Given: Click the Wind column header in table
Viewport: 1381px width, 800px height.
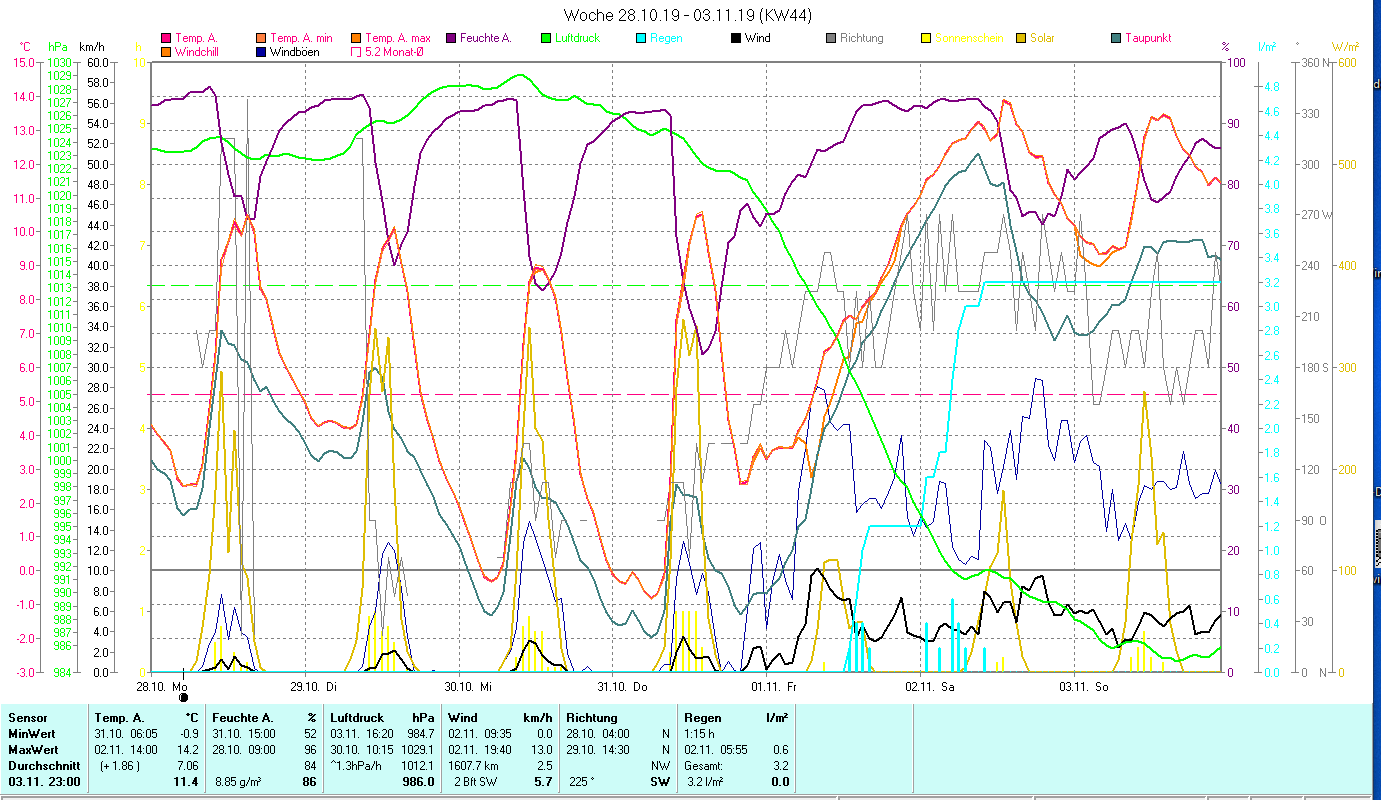Looking at the screenshot, I should 463,718.
